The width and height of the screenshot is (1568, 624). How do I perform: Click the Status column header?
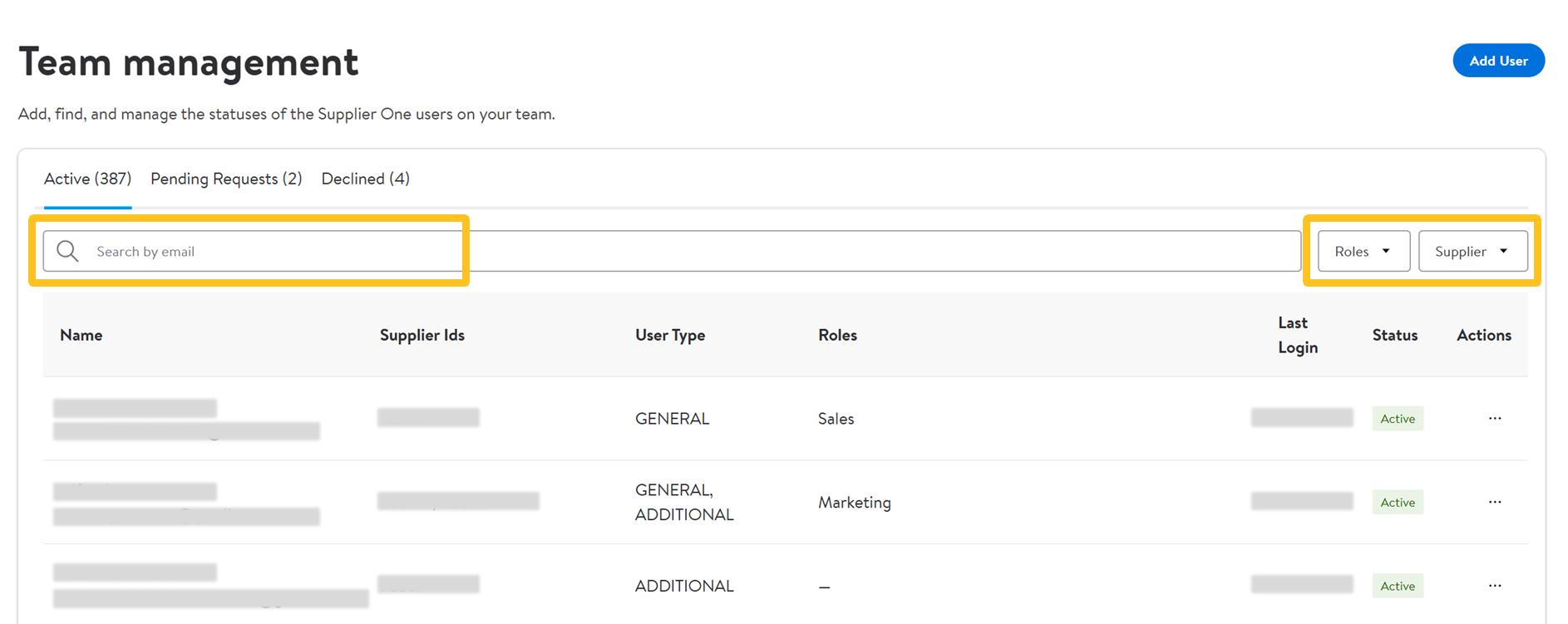click(x=1394, y=335)
